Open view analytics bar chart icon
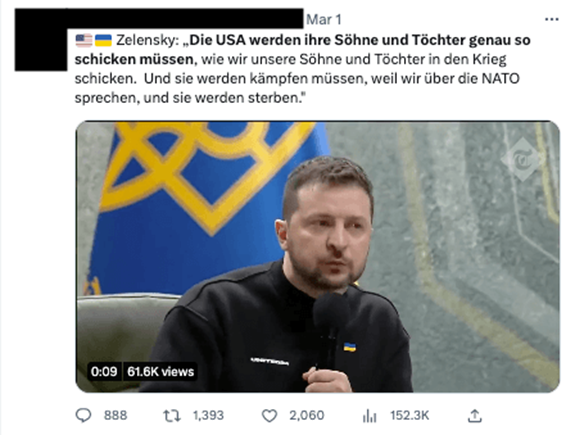 pyautogui.click(x=369, y=416)
